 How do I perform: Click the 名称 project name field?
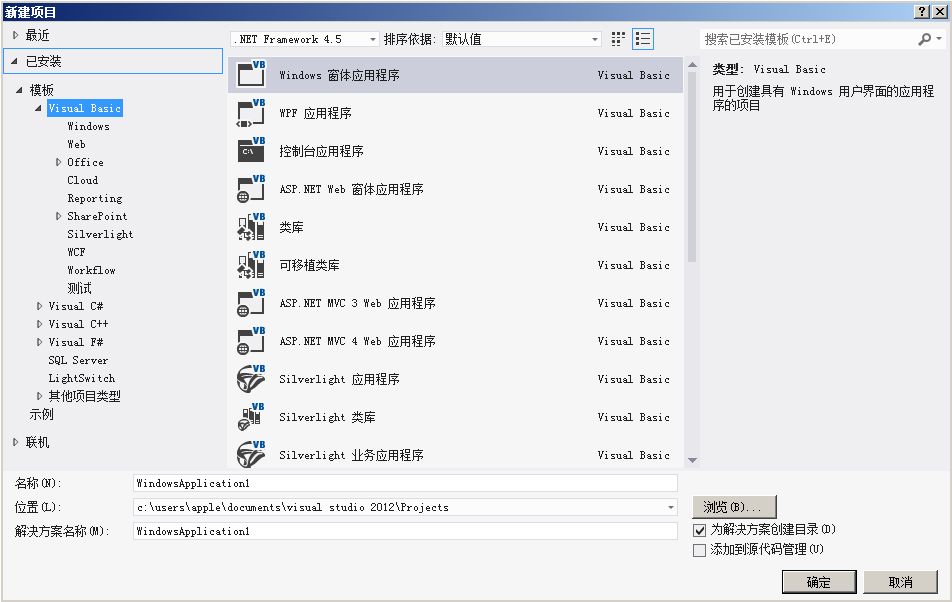coord(405,483)
